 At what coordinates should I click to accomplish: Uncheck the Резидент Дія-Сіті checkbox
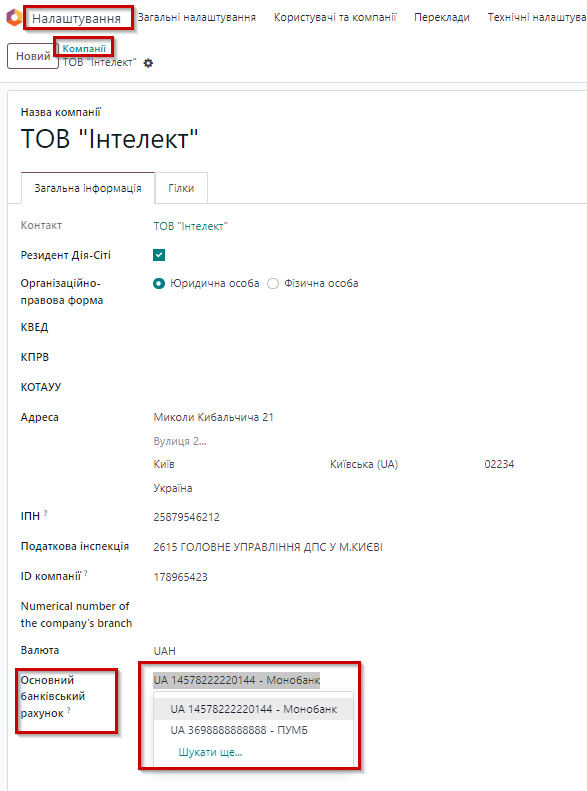[x=159, y=255]
